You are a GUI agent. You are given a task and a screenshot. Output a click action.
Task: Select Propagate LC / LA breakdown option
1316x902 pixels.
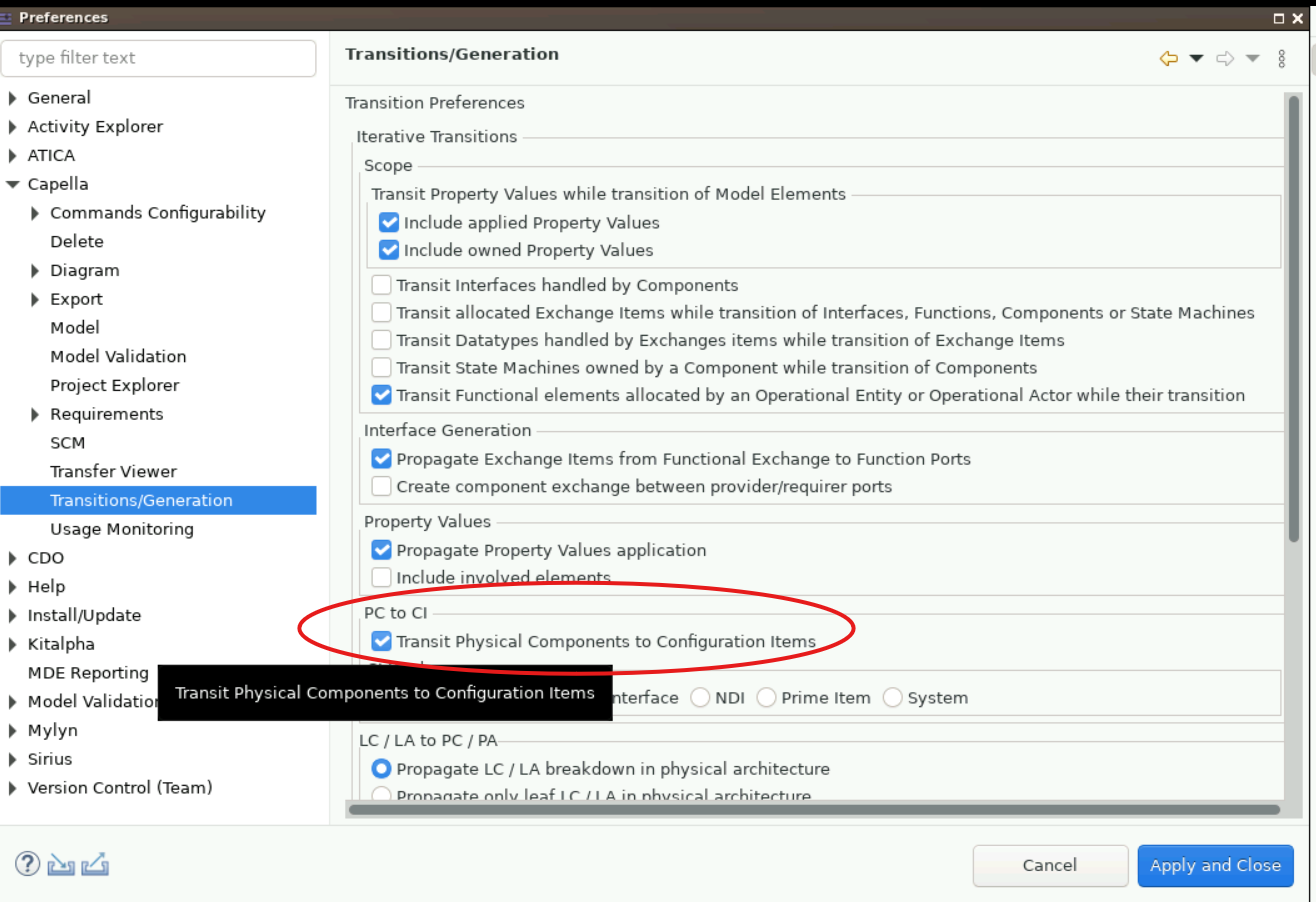[381, 769]
